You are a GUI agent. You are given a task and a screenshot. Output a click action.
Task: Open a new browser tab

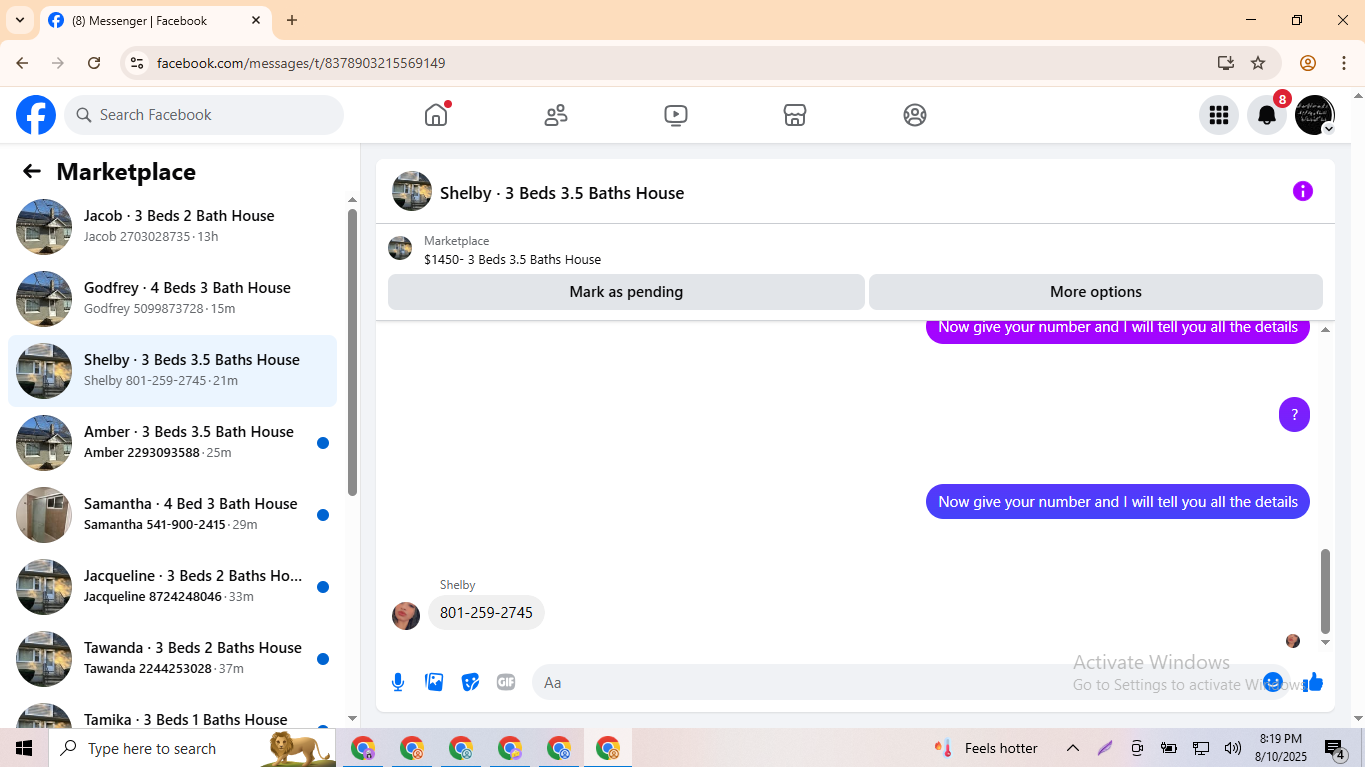(x=292, y=20)
